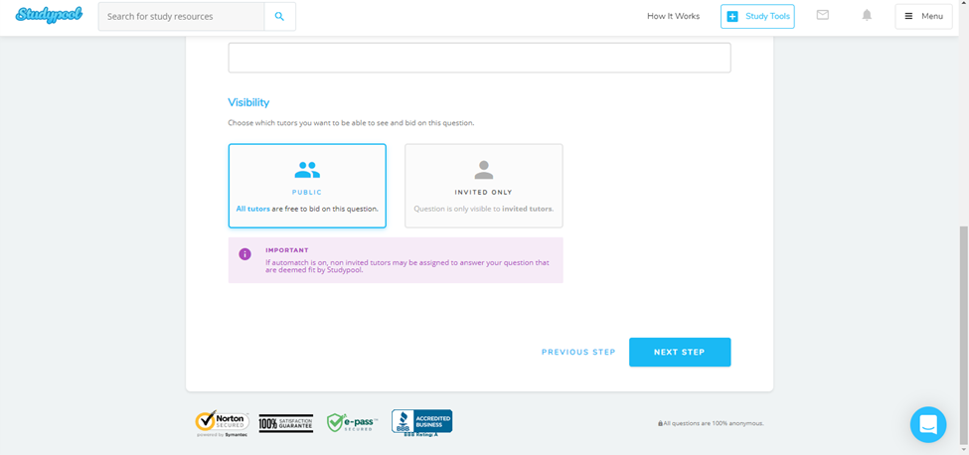This screenshot has height=455, width=969.
Task: Open the chat support bubble
Action: click(927, 424)
